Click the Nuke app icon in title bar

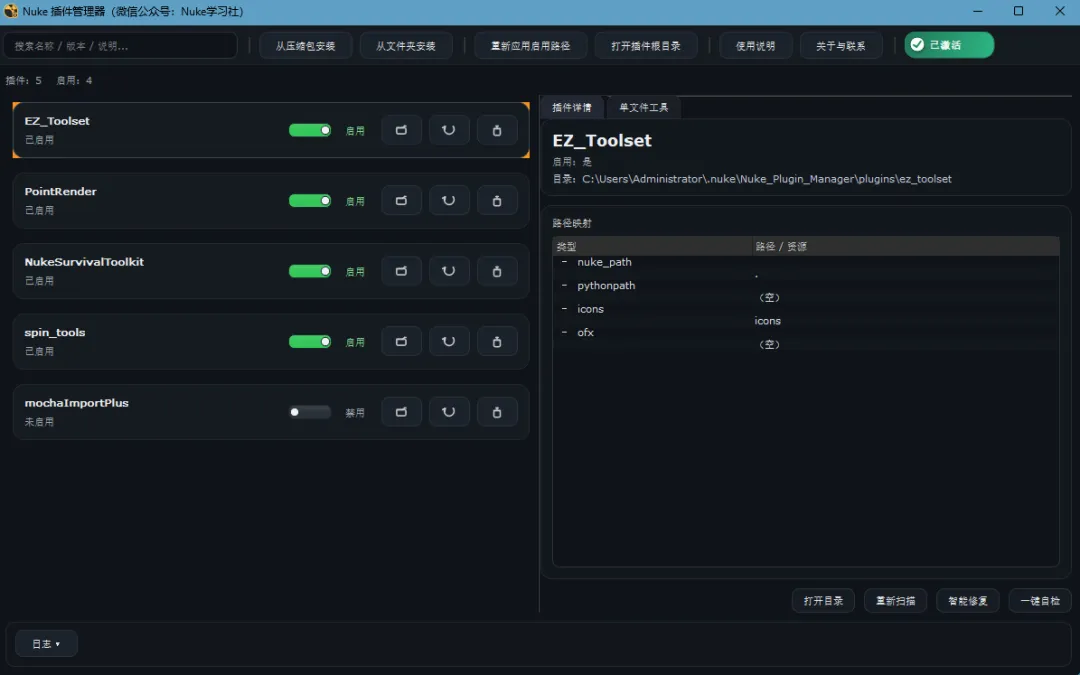coord(10,11)
